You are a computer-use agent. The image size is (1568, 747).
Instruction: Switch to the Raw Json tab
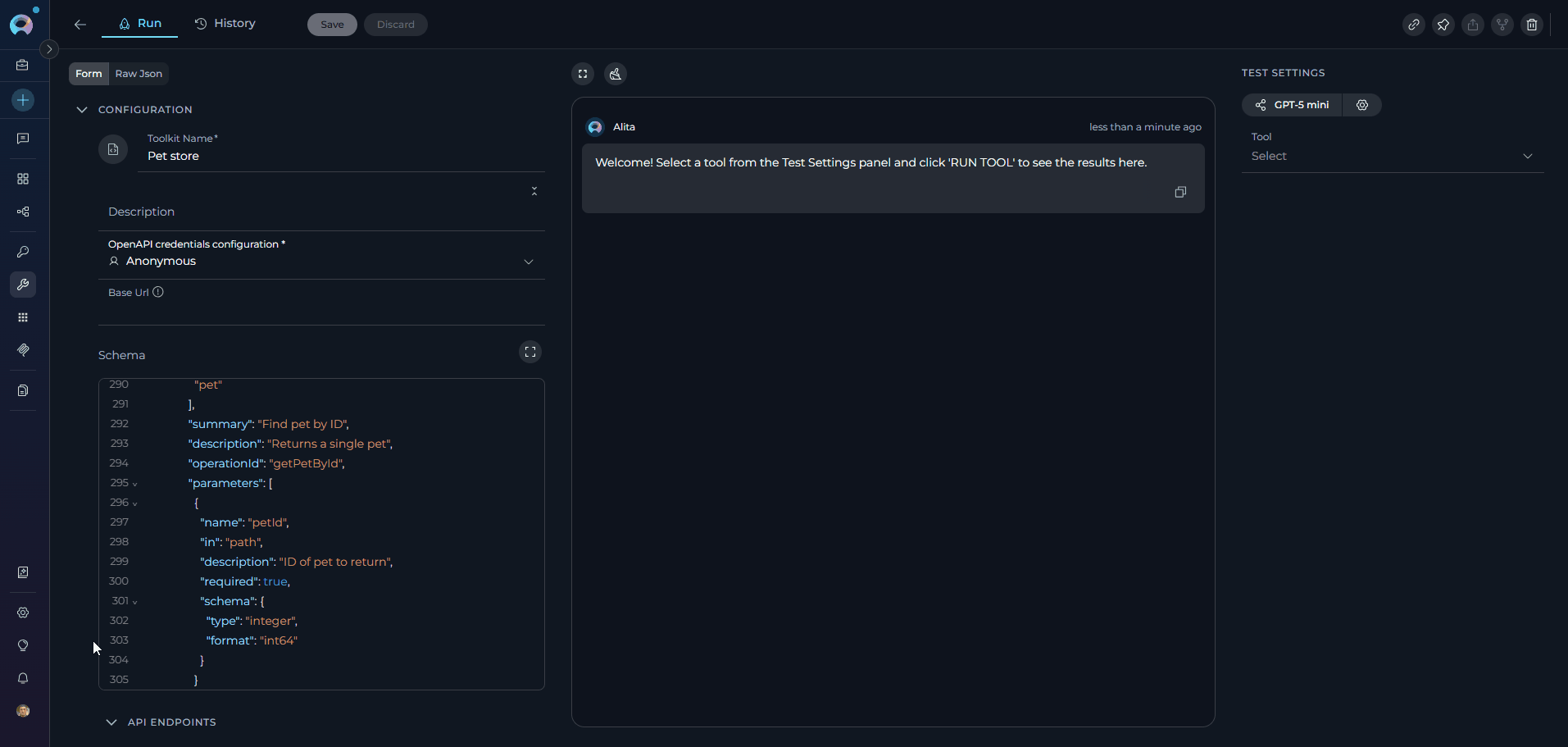coord(138,74)
